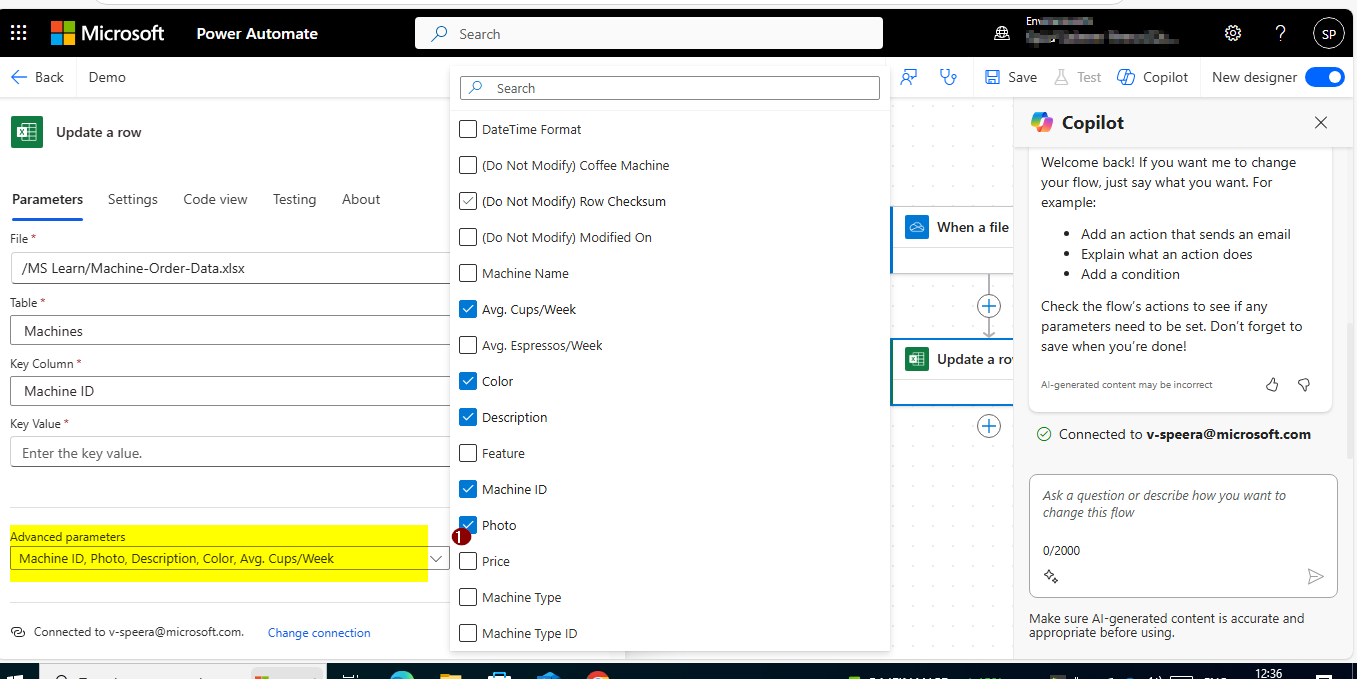Open the Flow checker stethoscope icon
This screenshot has height=679, width=1357.
[x=948, y=77]
